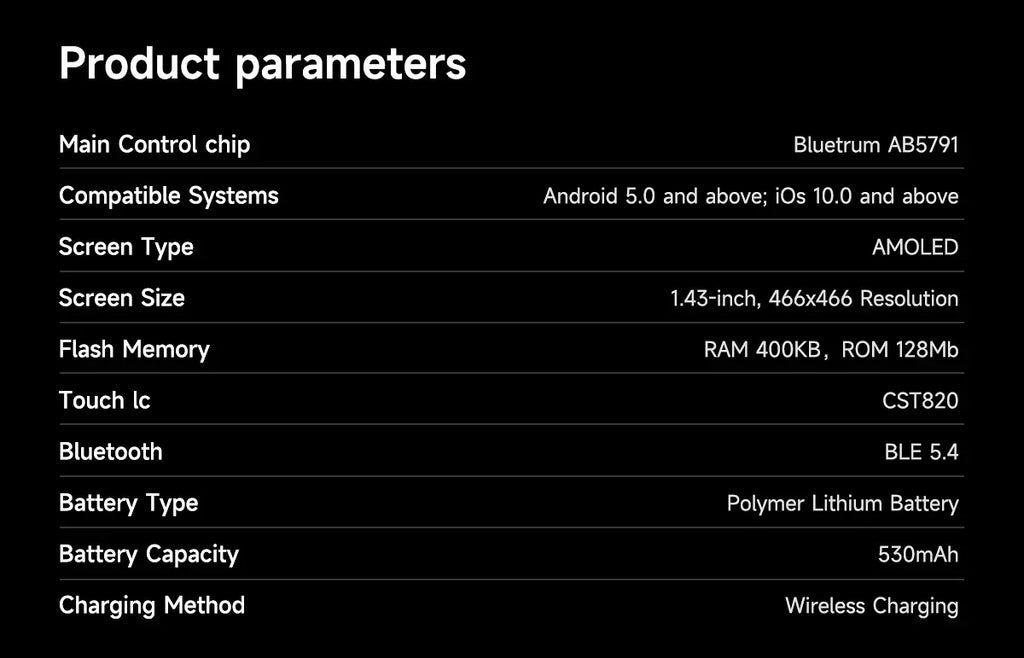Click the 1.43-inch 466x466 Resolution value
The image size is (1024, 658).
[x=814, y=298]
